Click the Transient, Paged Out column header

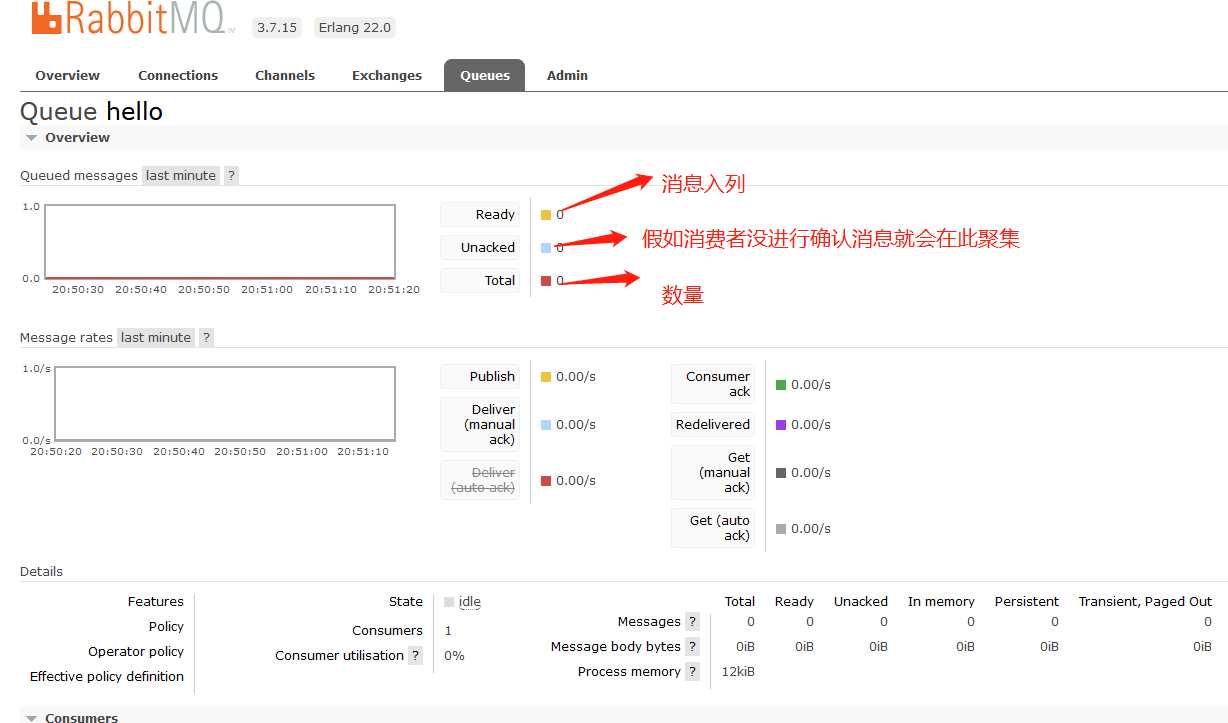(x=1145, y=601)
